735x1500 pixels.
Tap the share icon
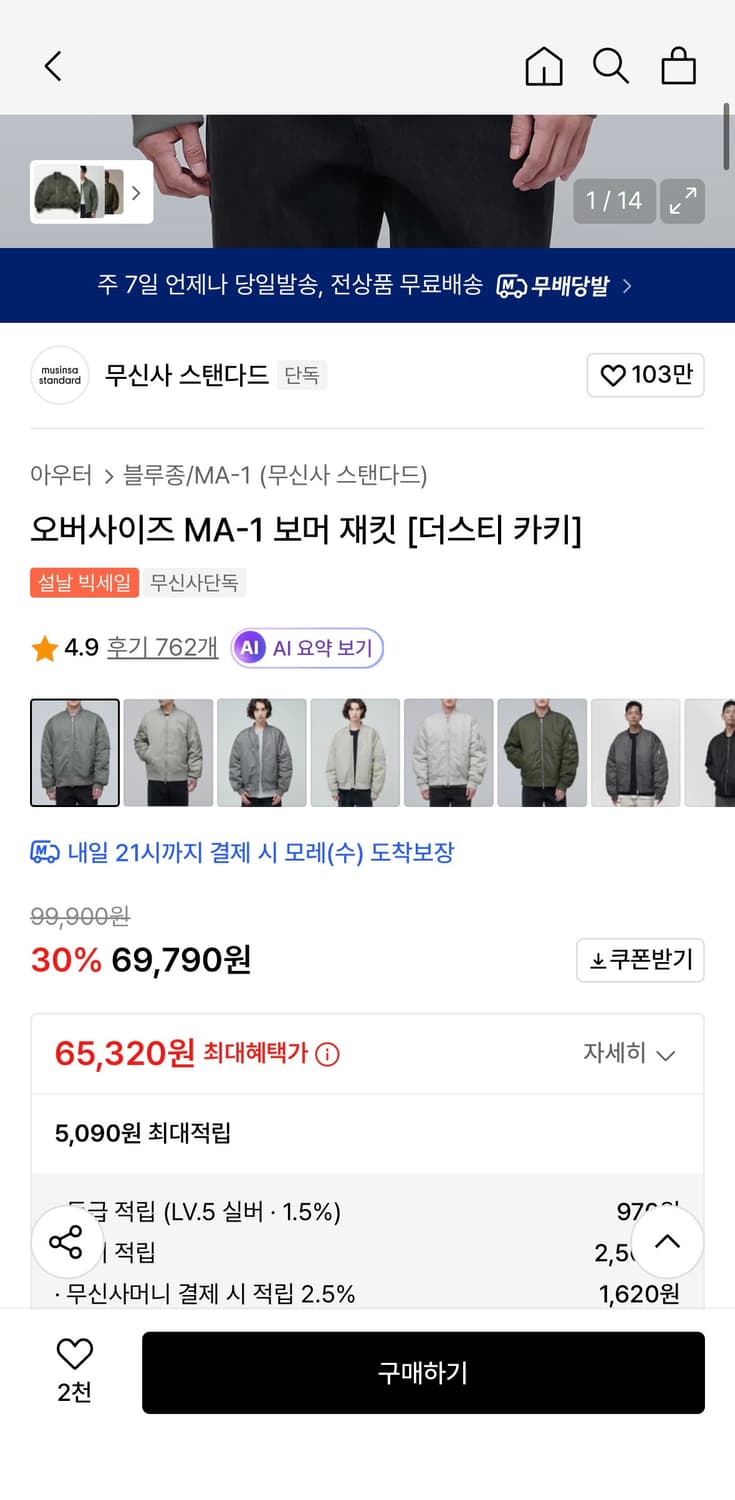[x=66, y=1242]
